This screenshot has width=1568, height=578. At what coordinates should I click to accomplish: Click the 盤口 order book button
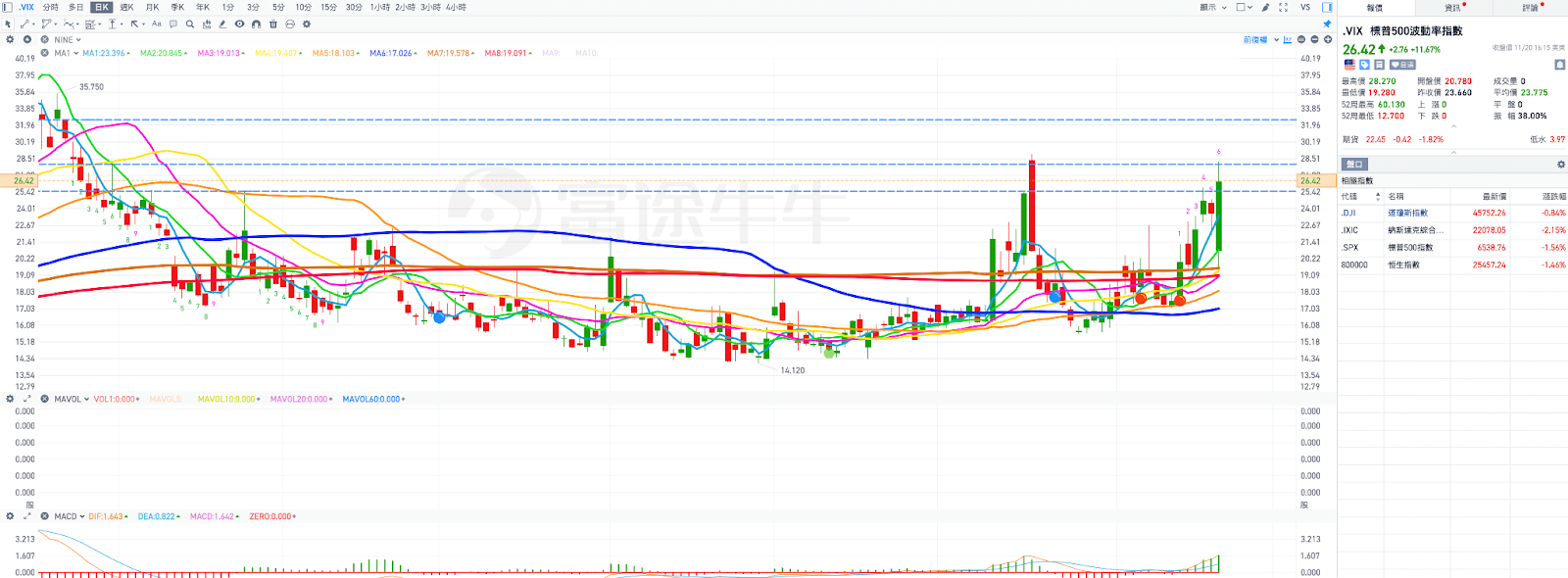coord(1354,164)
